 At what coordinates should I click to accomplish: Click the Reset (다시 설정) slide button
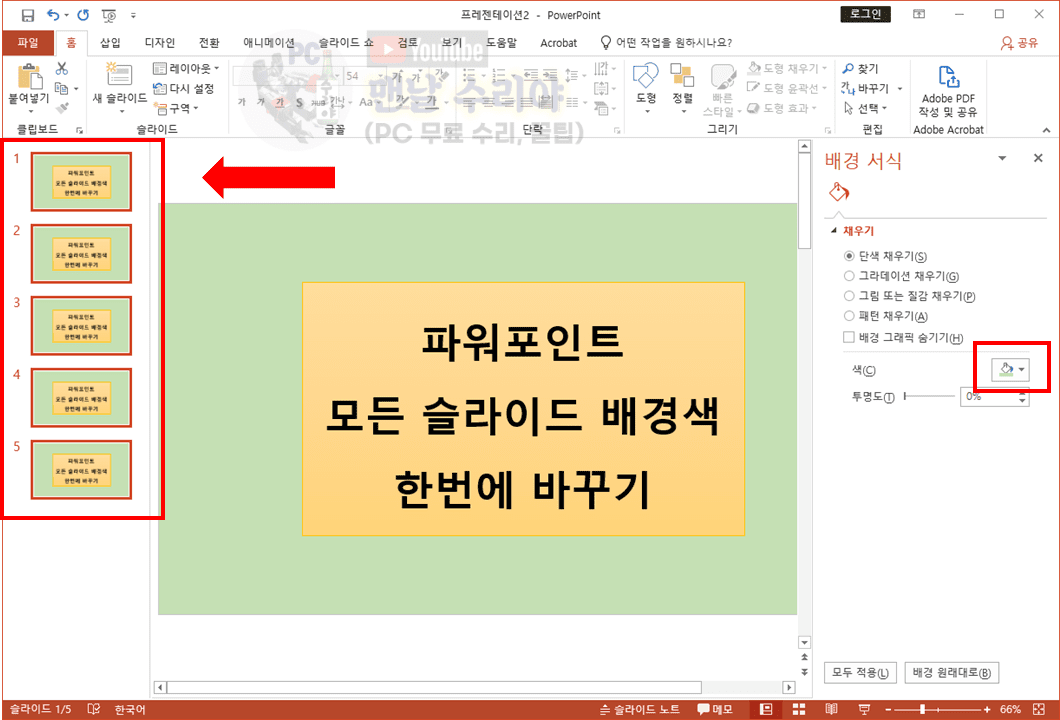click(x=184, y=89)
